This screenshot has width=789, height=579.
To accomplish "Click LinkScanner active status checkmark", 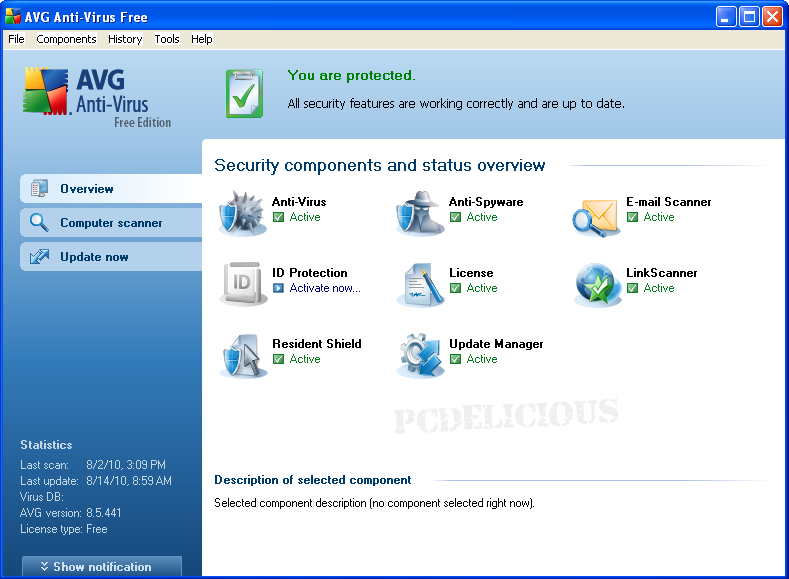I will [x=633, y=288].
